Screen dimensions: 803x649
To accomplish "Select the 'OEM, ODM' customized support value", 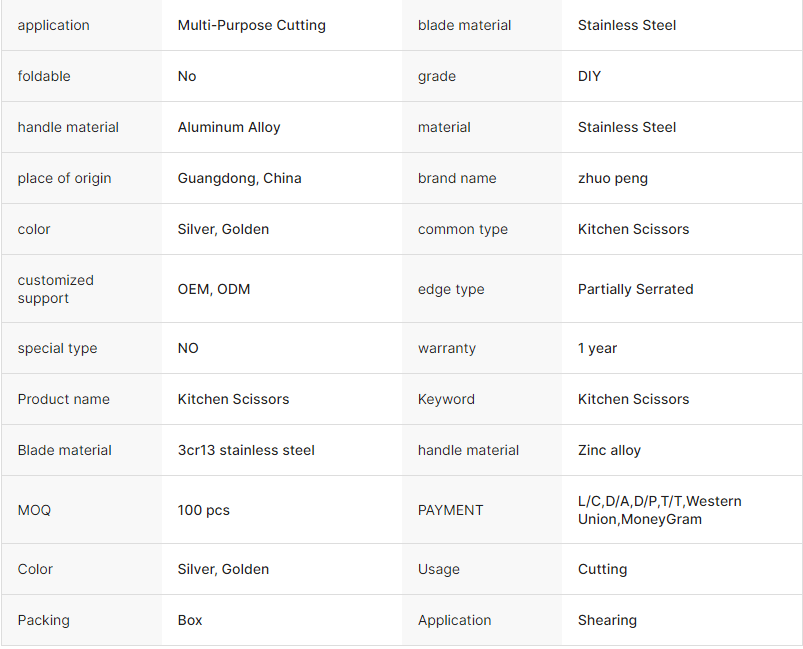I will (x=214, y=289).
